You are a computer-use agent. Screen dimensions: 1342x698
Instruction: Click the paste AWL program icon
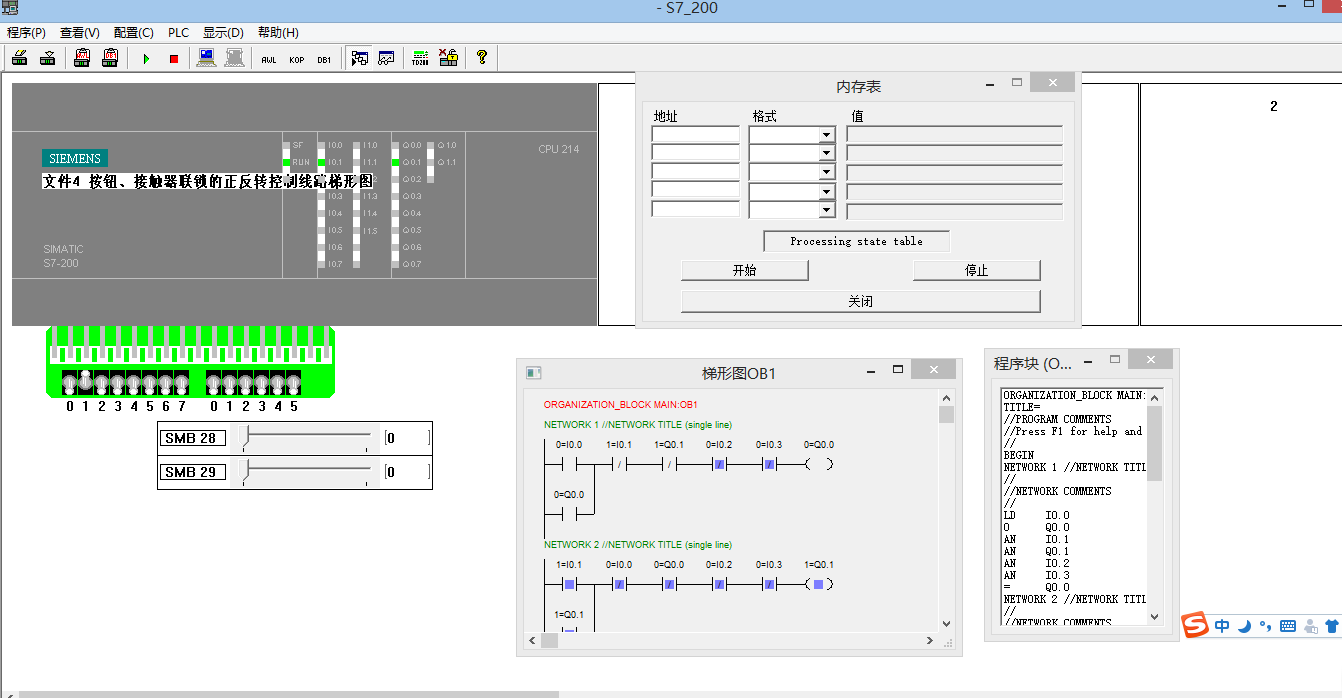coord(82,58)
